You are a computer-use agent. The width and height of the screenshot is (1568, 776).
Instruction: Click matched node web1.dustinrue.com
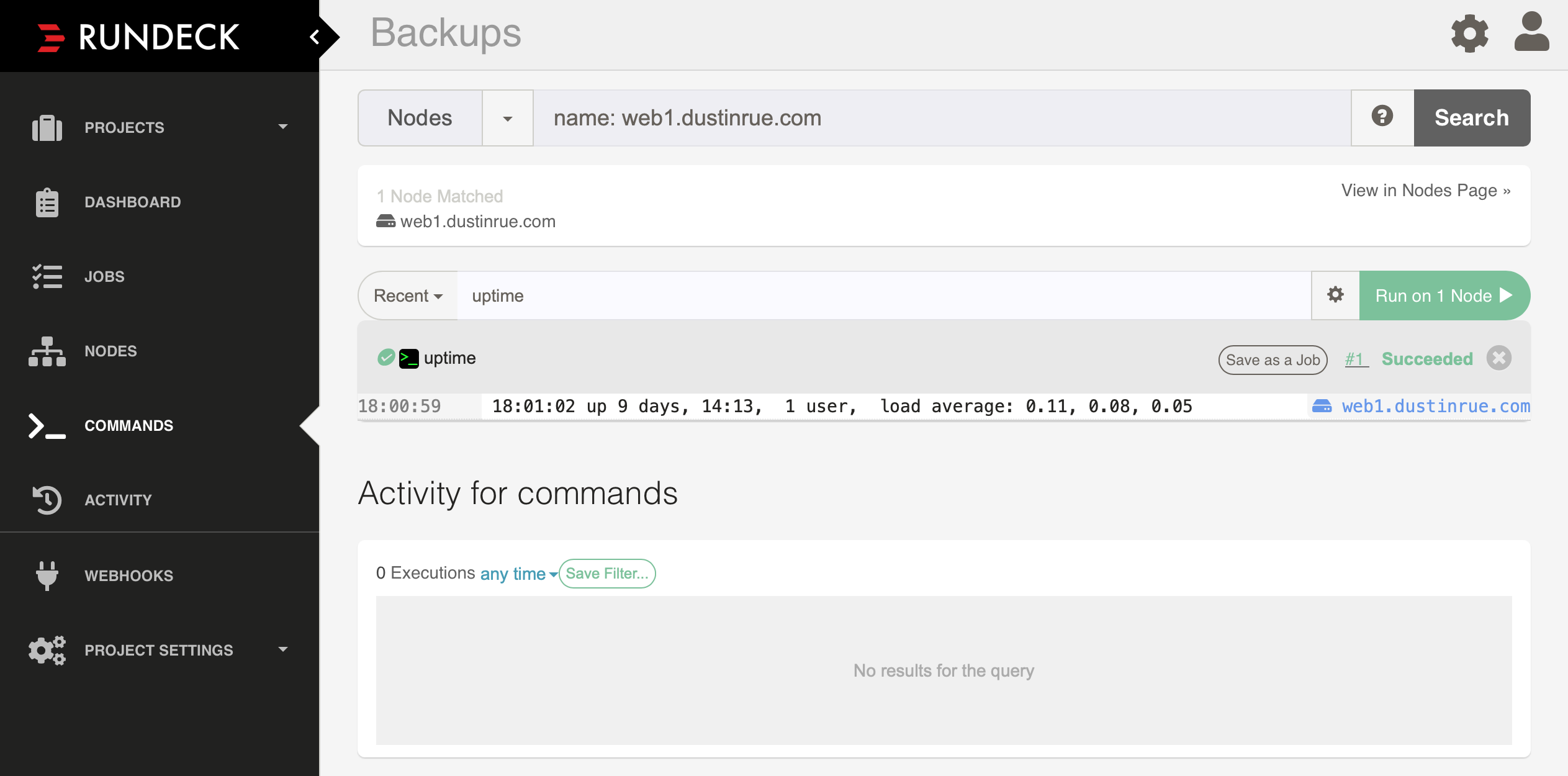click(x=478, y=222)
